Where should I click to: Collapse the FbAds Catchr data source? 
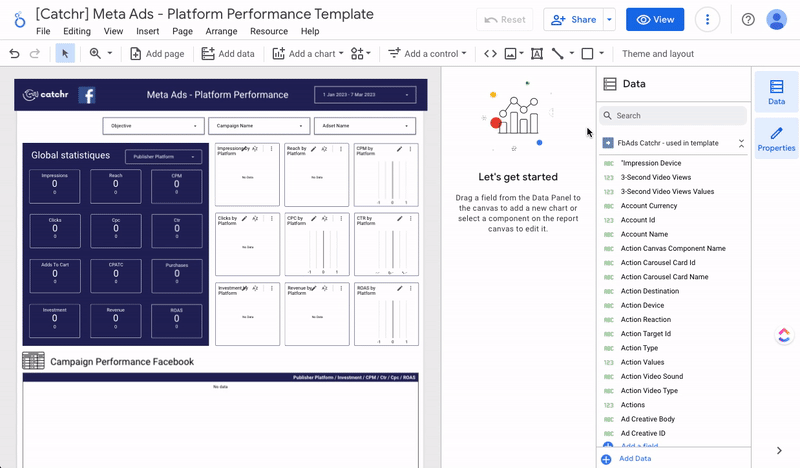tap(741, 143)
